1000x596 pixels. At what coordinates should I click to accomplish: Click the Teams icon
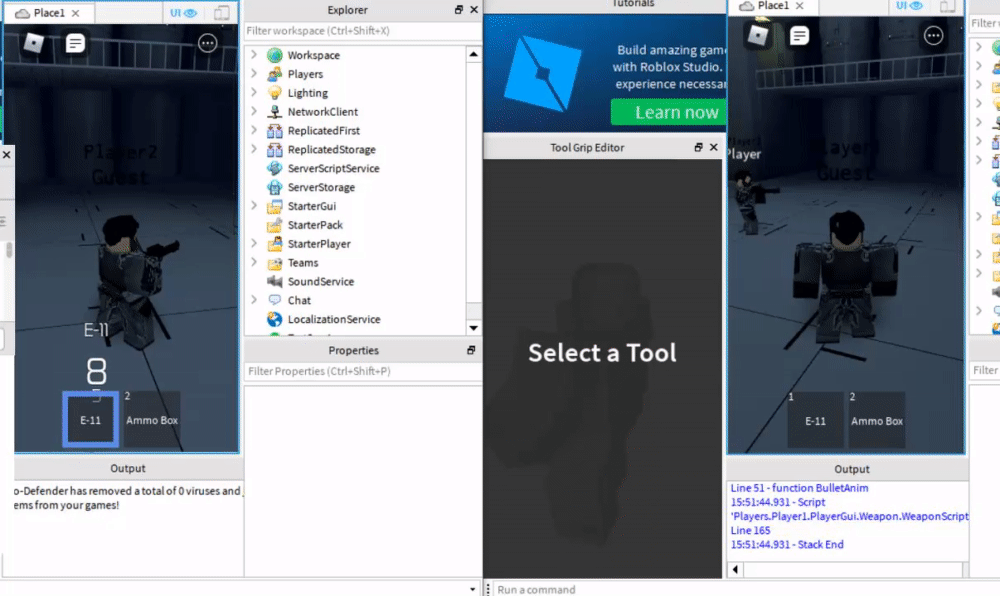pos(275,263)
